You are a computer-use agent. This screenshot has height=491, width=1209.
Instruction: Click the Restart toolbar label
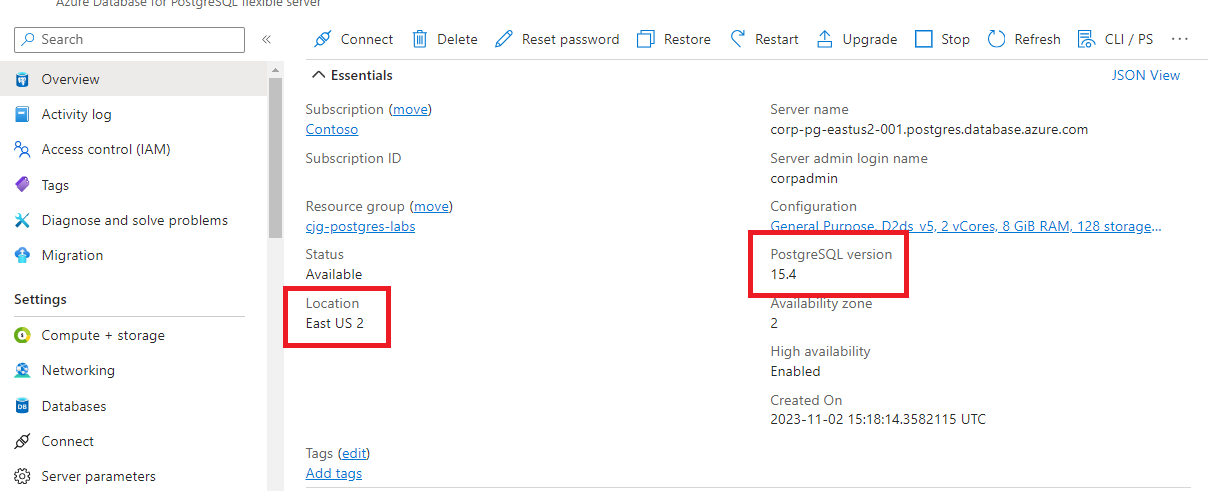[777, 39]
